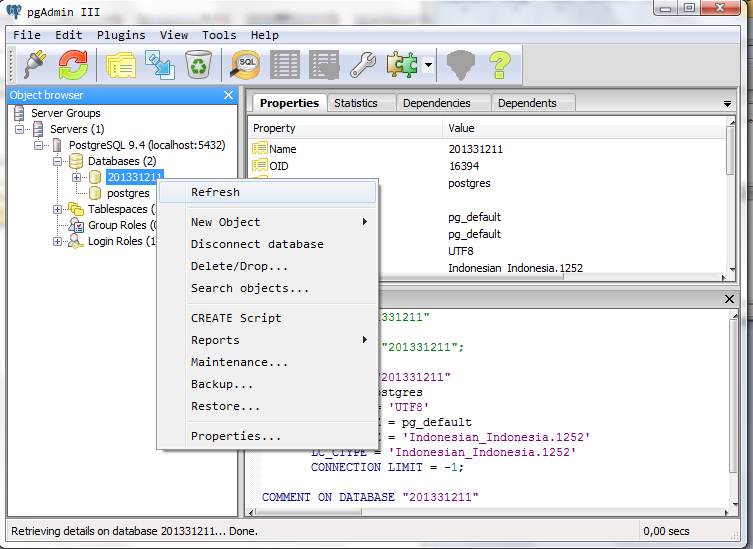
Task: Click the Login Roles icon
Action: 76,241
